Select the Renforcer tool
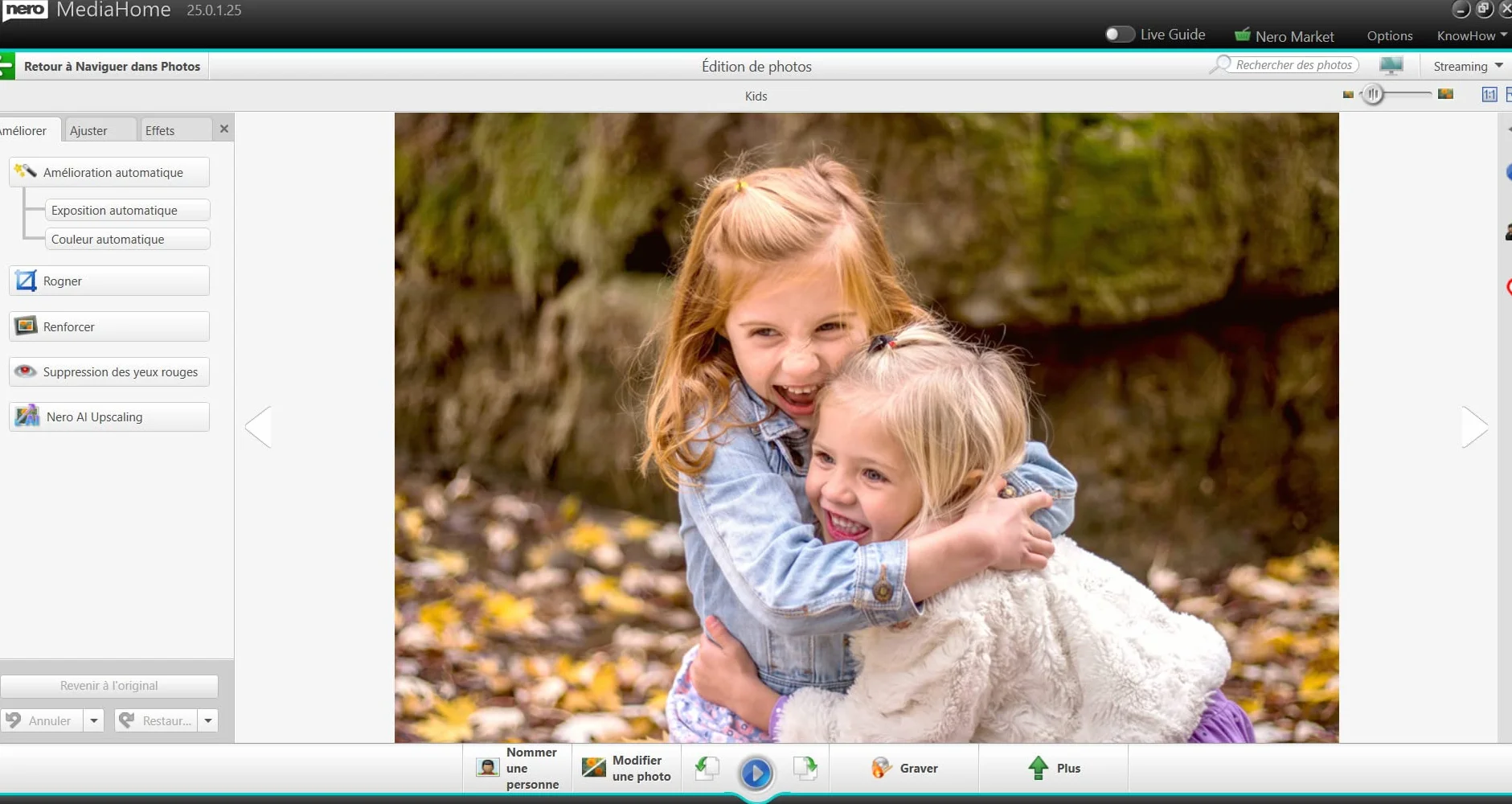 [x=109, y=326]
